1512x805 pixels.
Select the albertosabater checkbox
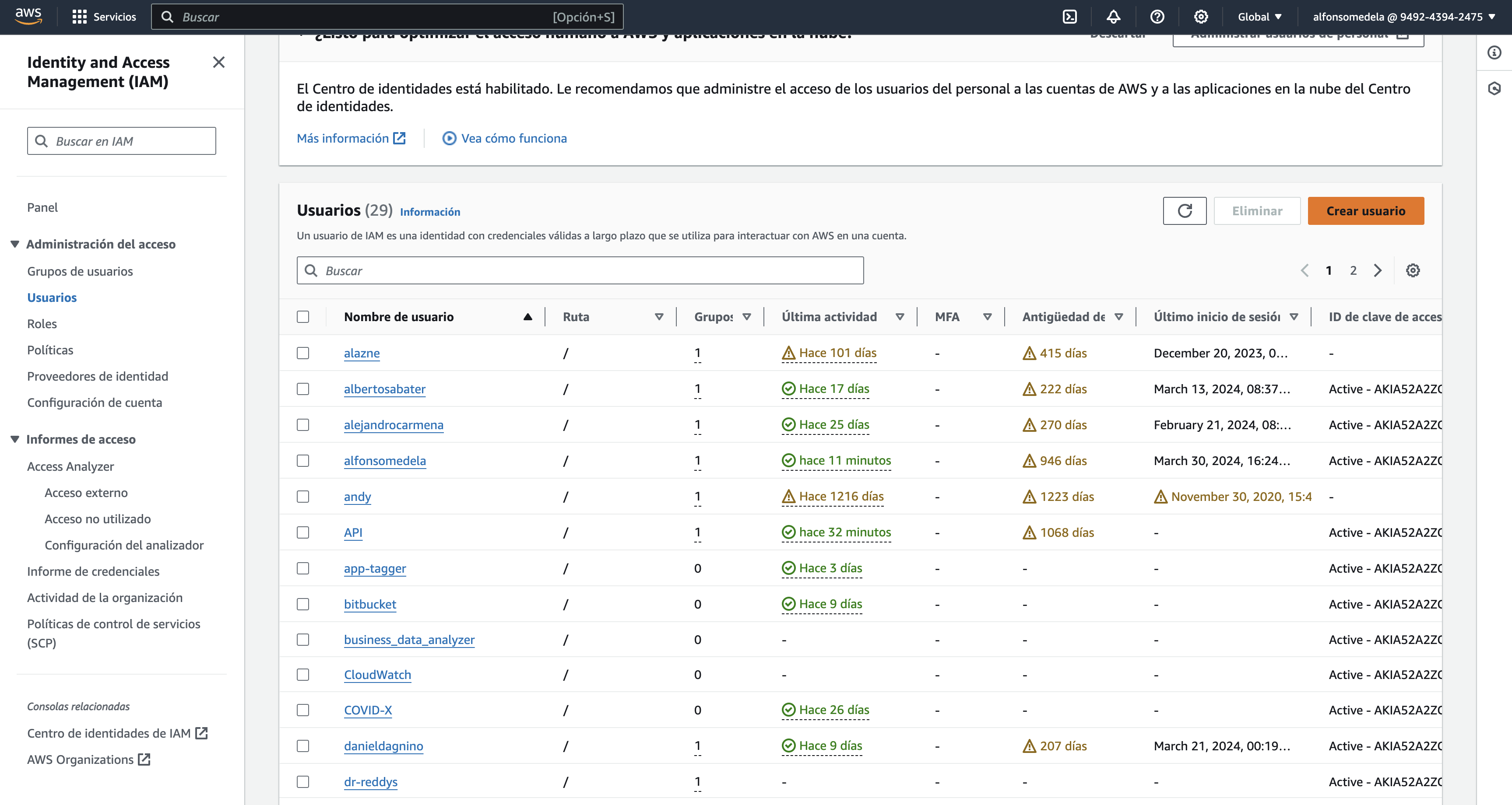pyautogui.click(x=303, y=389)
